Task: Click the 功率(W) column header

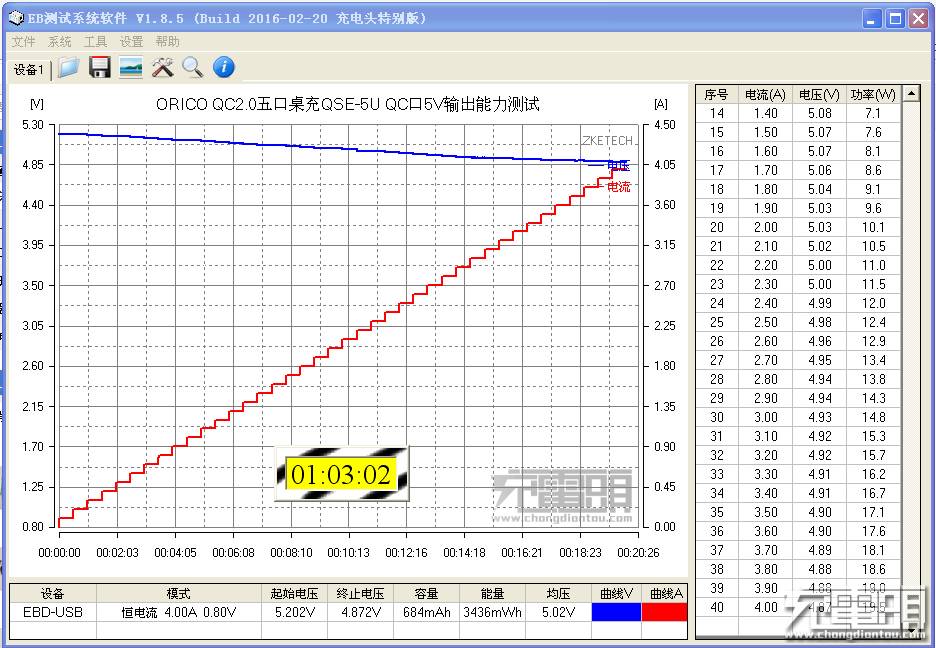Action: (x=873, y=94)
